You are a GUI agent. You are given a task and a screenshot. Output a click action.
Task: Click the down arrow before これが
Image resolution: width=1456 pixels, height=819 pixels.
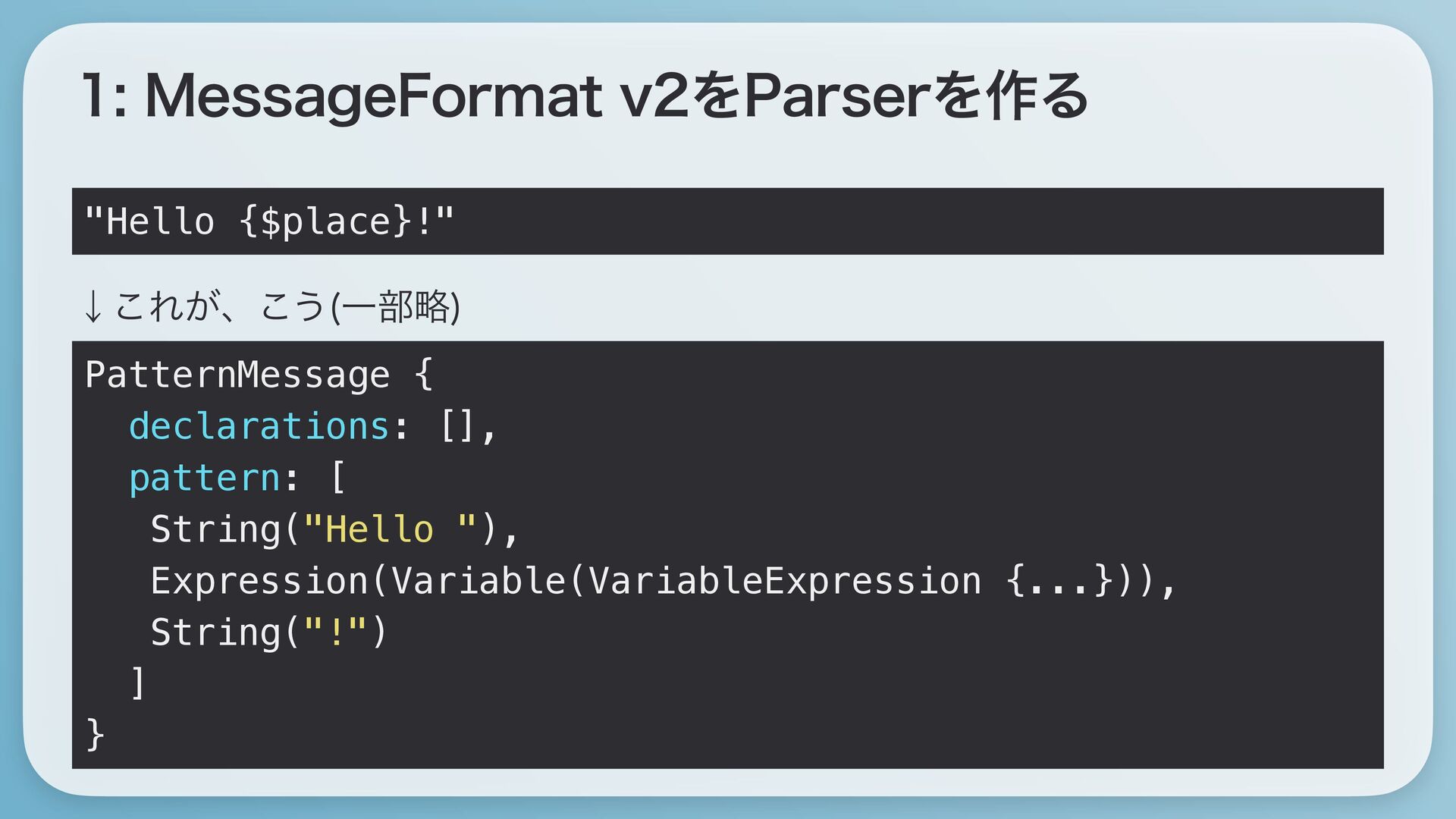[x=93, y=307]
